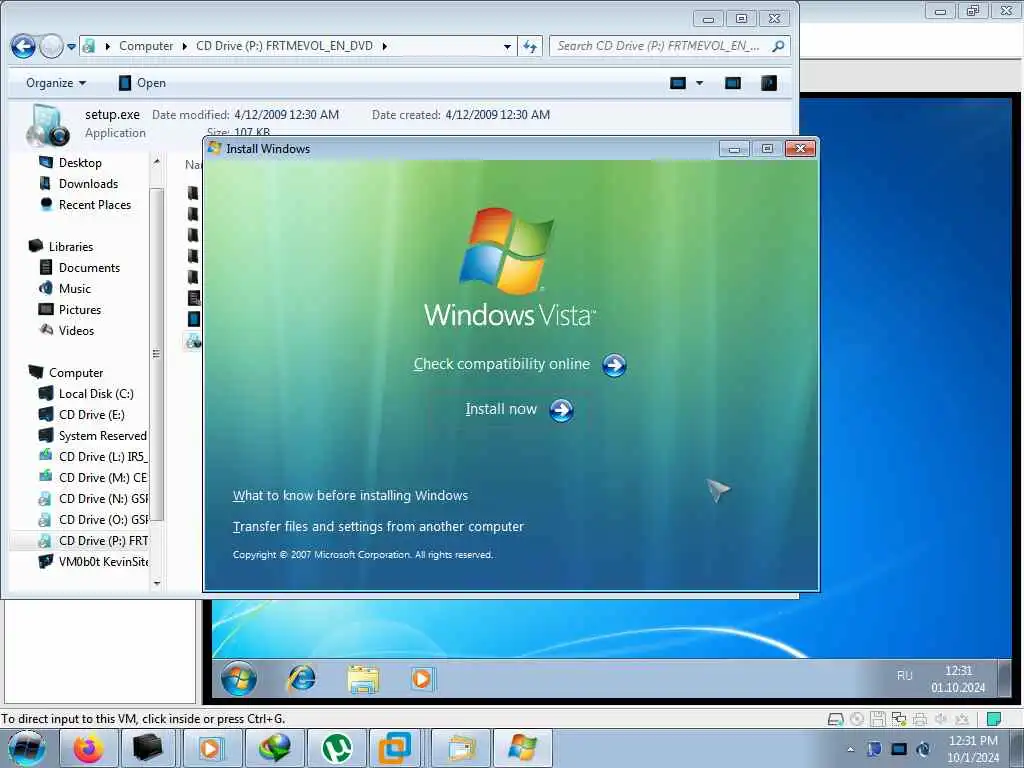Click Check compatibility online link
This screenshot has width=1024, height=768.
pos(502,364)
